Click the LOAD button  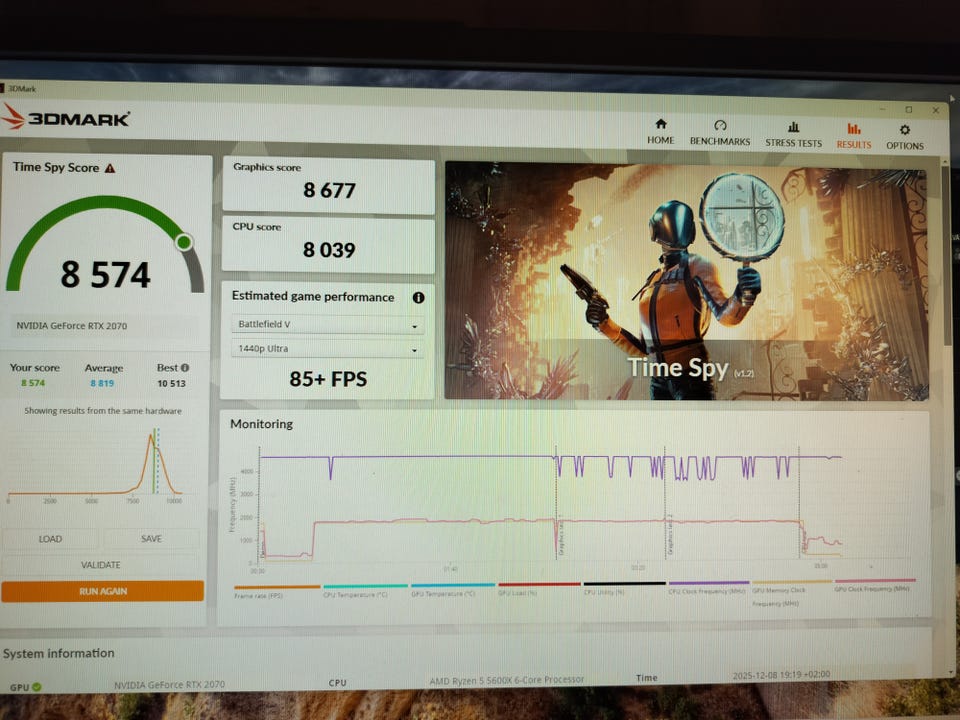point(50,539)
